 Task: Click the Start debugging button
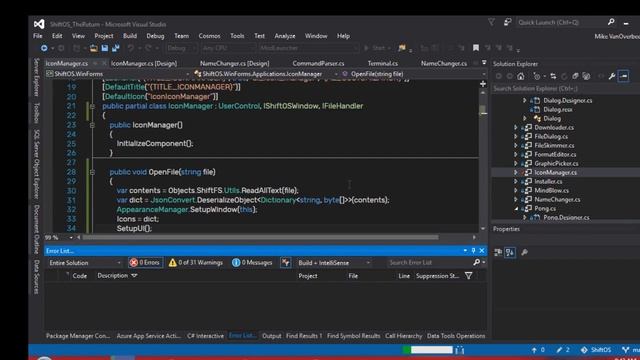[378, 48]
